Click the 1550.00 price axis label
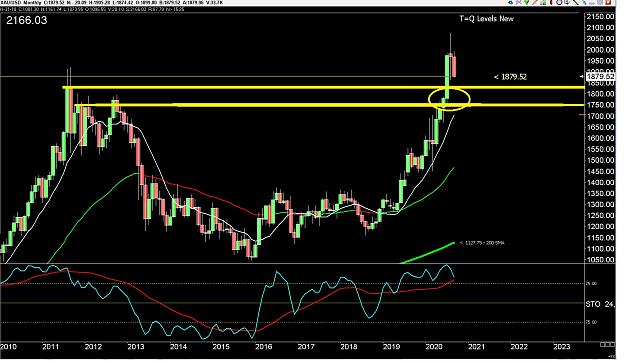The image size is (625, 362). click(600, 149)
